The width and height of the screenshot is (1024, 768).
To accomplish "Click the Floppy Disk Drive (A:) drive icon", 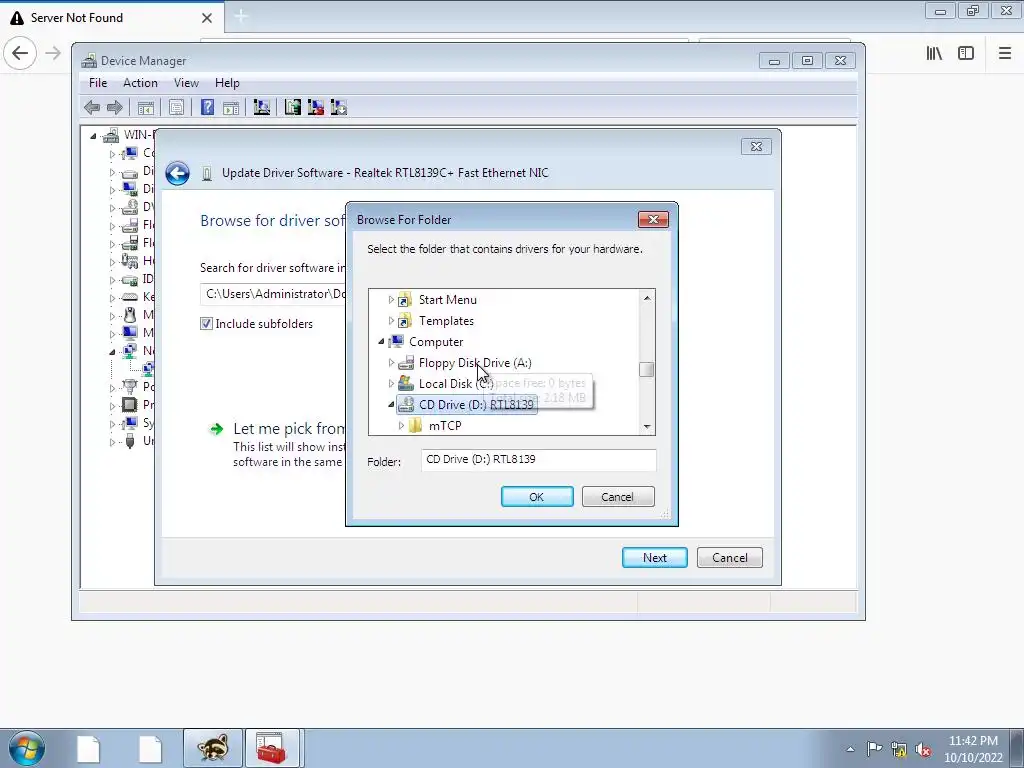I will pyautogui.click(x=406, y=362).
